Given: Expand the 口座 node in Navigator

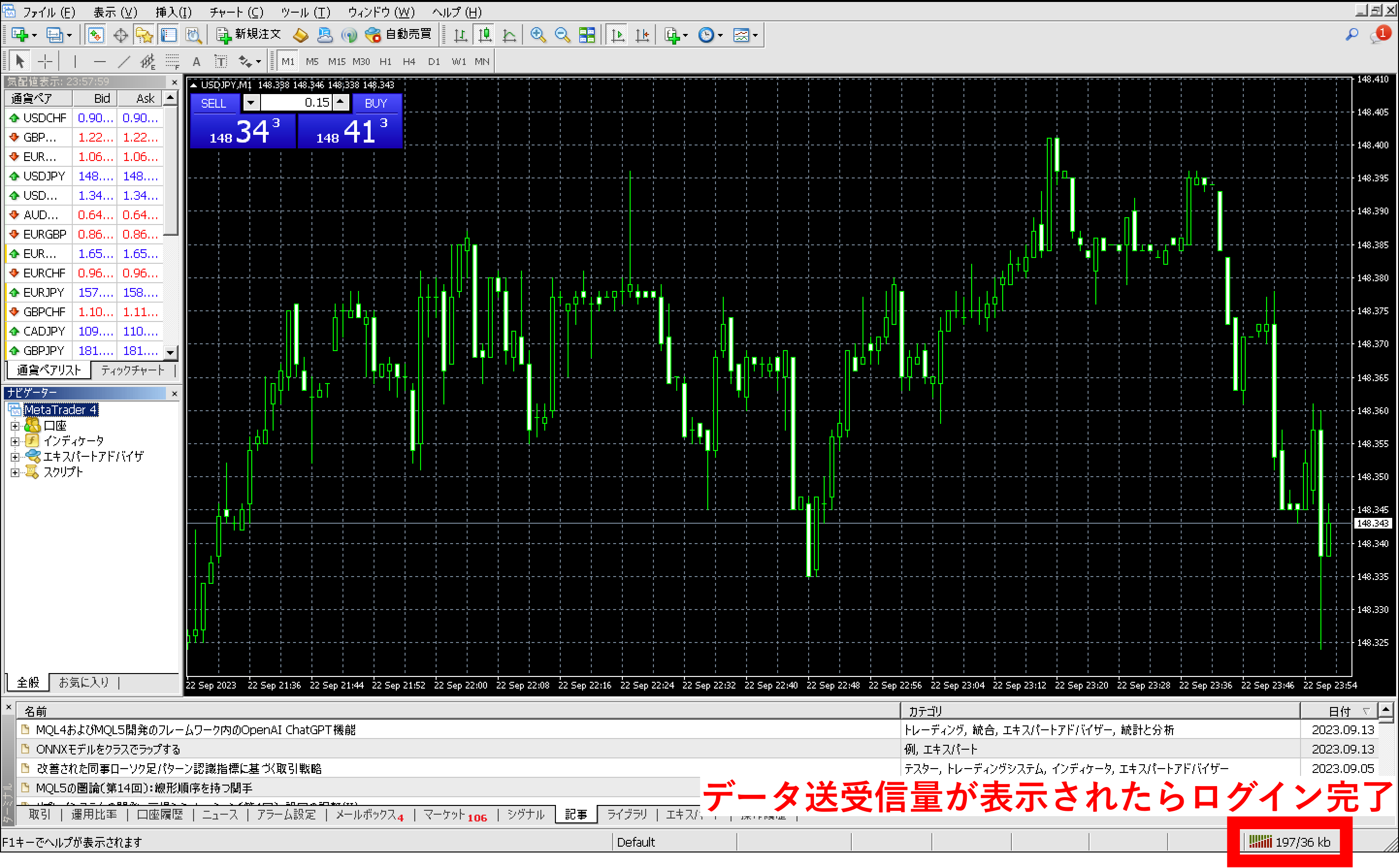Looking at the screenshot, I should (x=15, y=425).
